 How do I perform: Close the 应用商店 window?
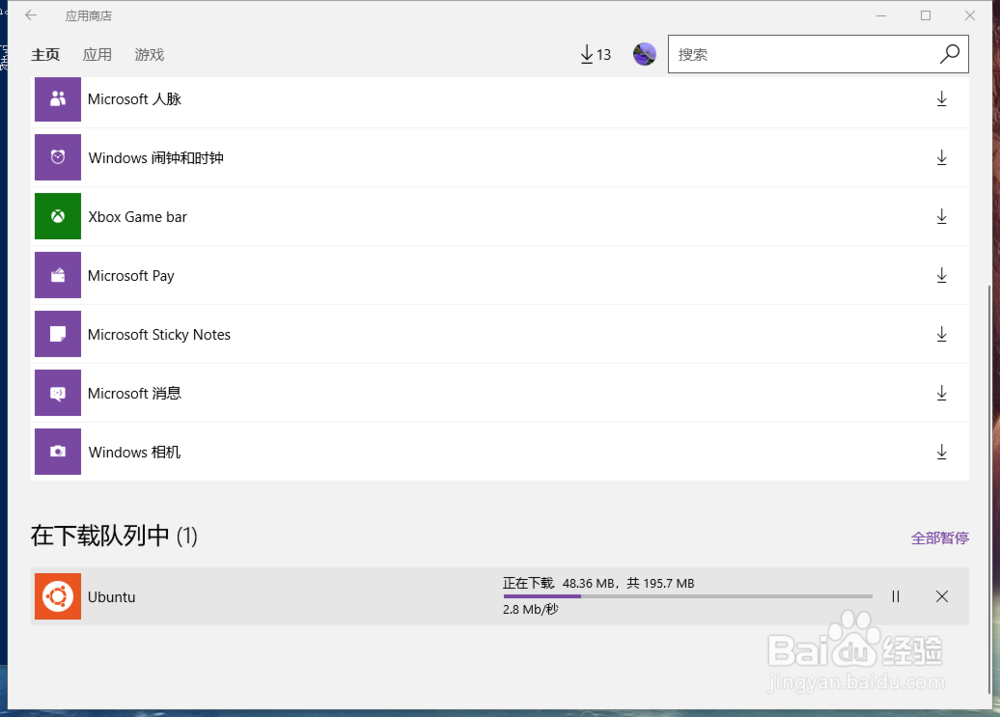(x=970, y=15)
